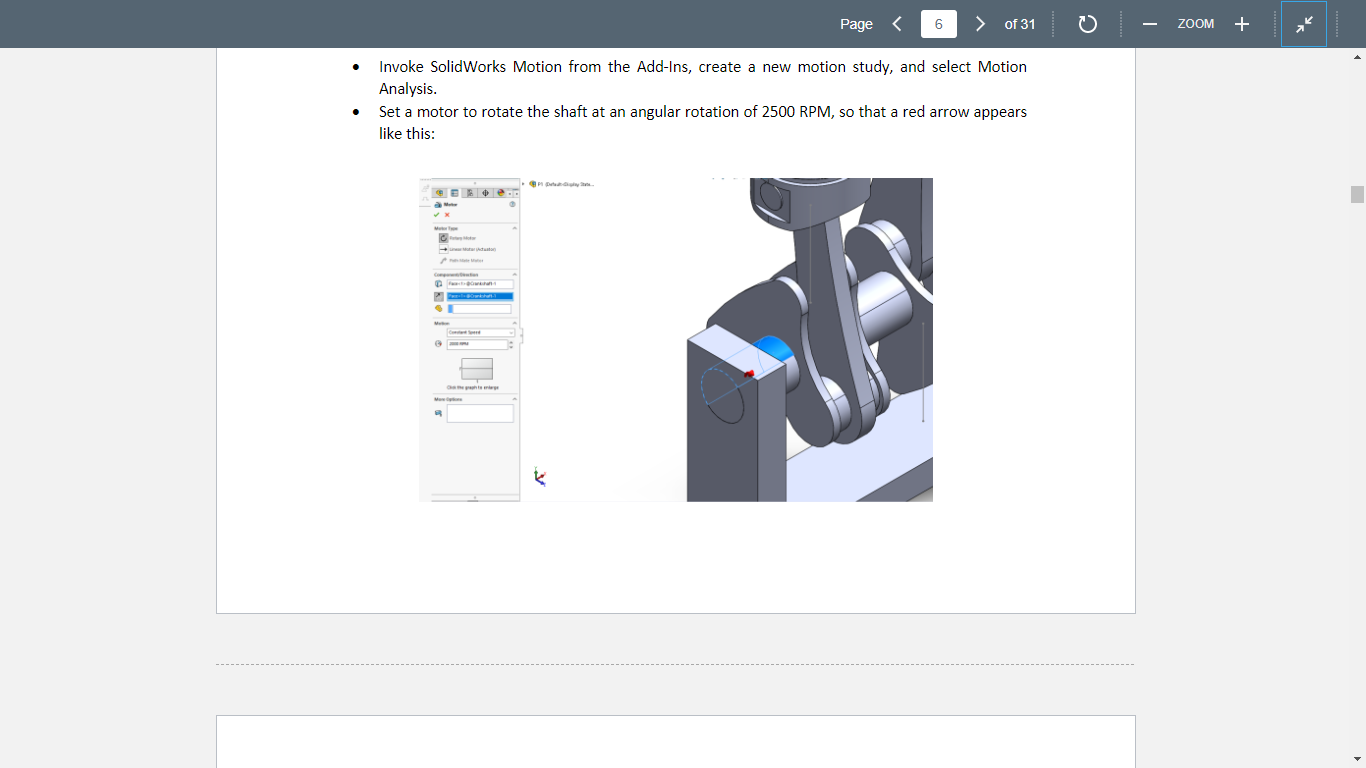The height and width of the screenshot is (768, 1366).
Task: Switch to the Motor PropertyManager tab
Action: pos(454,192)
